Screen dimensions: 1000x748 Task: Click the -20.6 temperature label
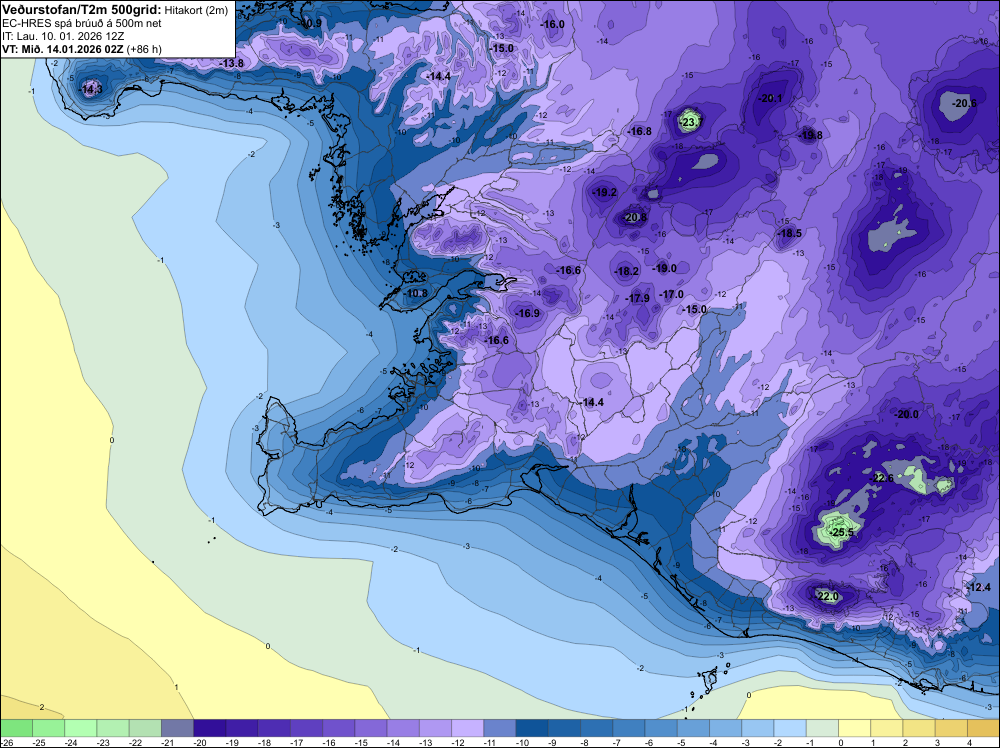pos(963,103)
